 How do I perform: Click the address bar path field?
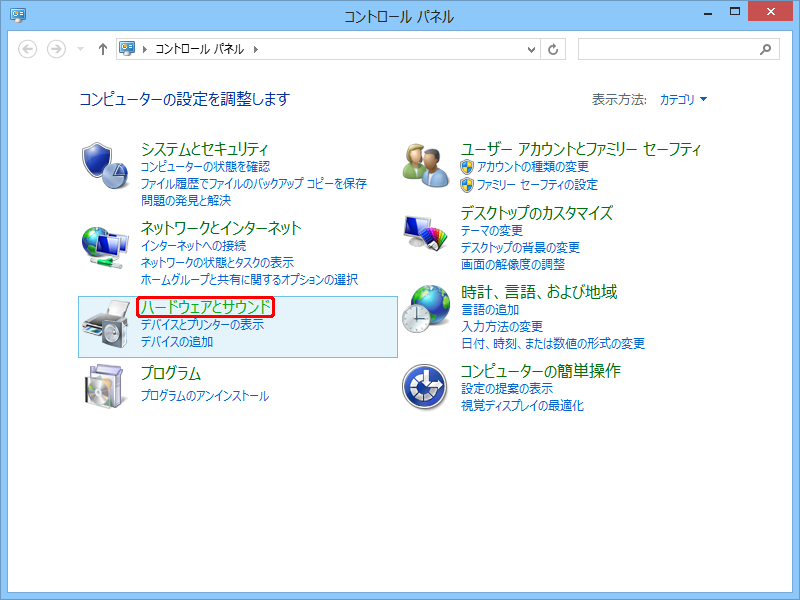pyautogui.click(x=328, y=49)
